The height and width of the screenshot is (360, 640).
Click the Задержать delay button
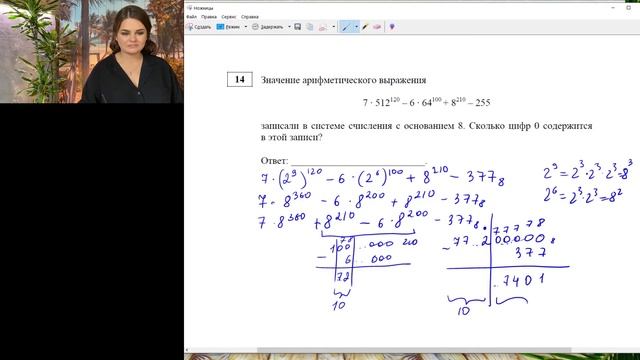tap(268, 27)
